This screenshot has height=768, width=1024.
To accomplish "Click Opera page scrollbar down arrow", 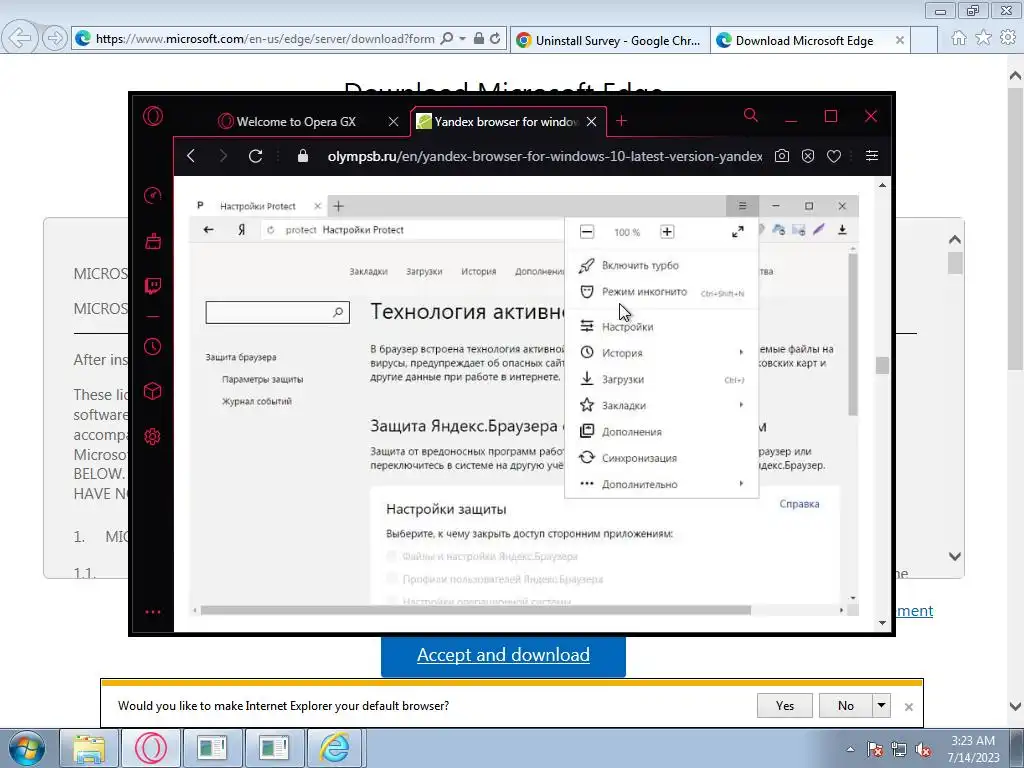I will pos(882,623).
